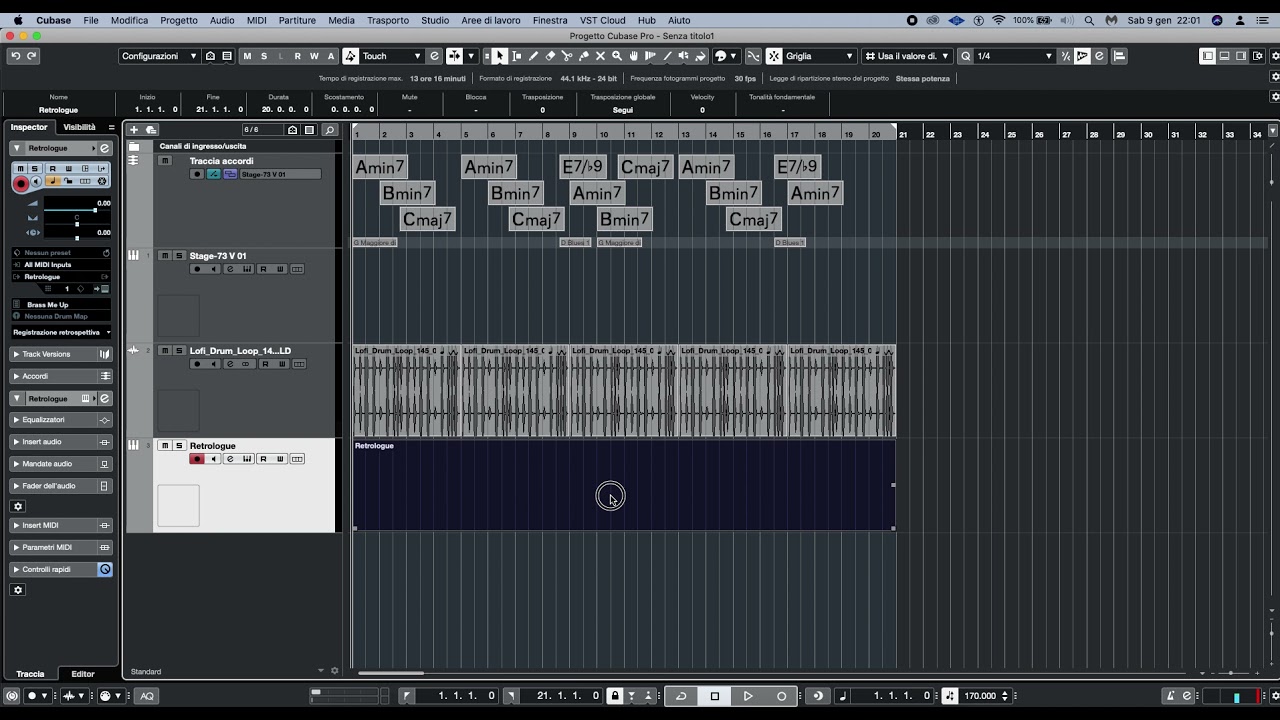Open the 1/4 quantize preset dropdown

1015,56
